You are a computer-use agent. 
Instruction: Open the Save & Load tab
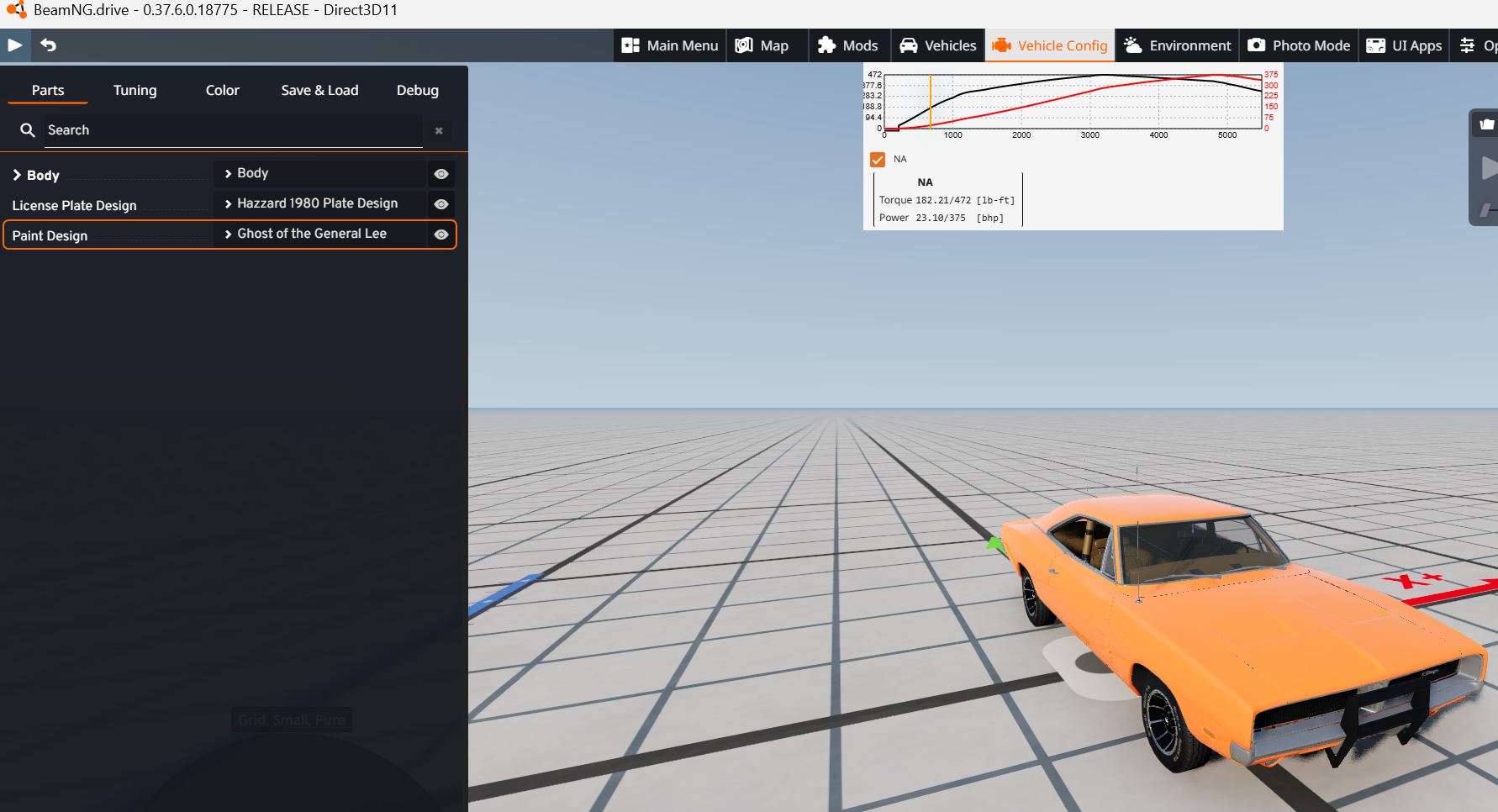pos(319,90)
